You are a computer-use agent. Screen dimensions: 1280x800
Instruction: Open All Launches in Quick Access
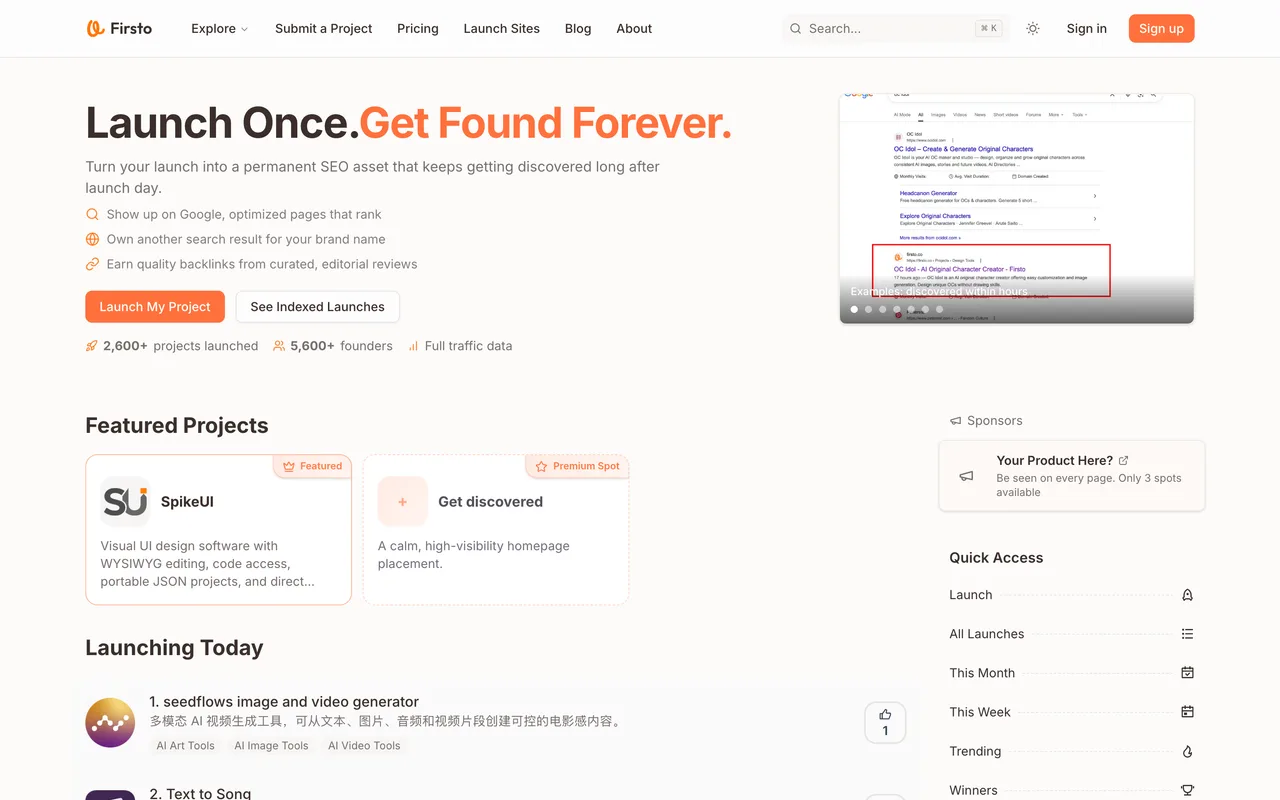[987, 634]
